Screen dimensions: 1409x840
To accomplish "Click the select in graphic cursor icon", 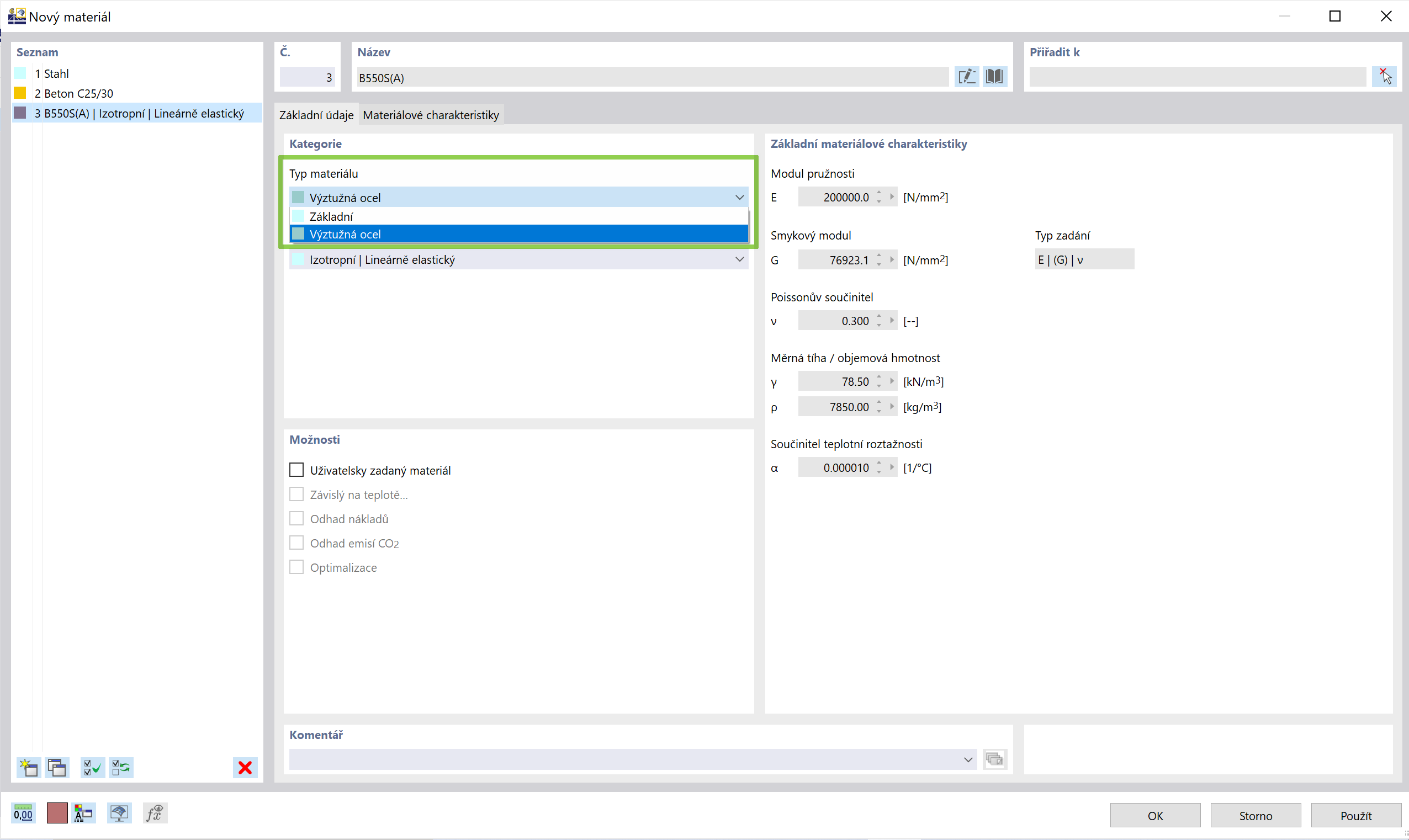I will click(1385, 76).
